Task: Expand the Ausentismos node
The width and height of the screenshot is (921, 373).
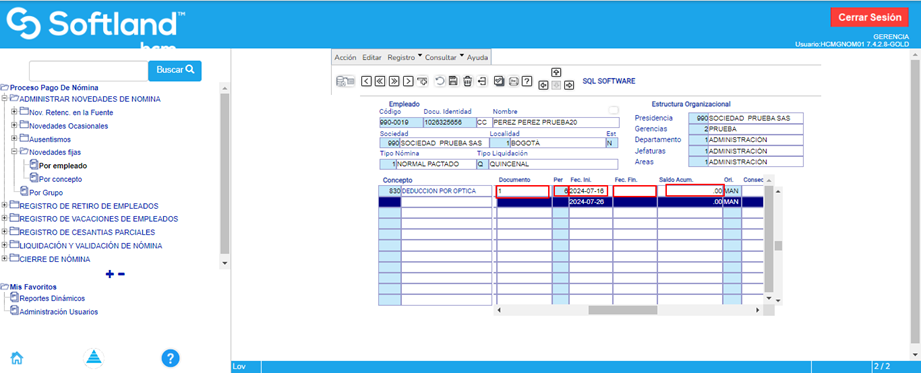Action: (15, 139)
